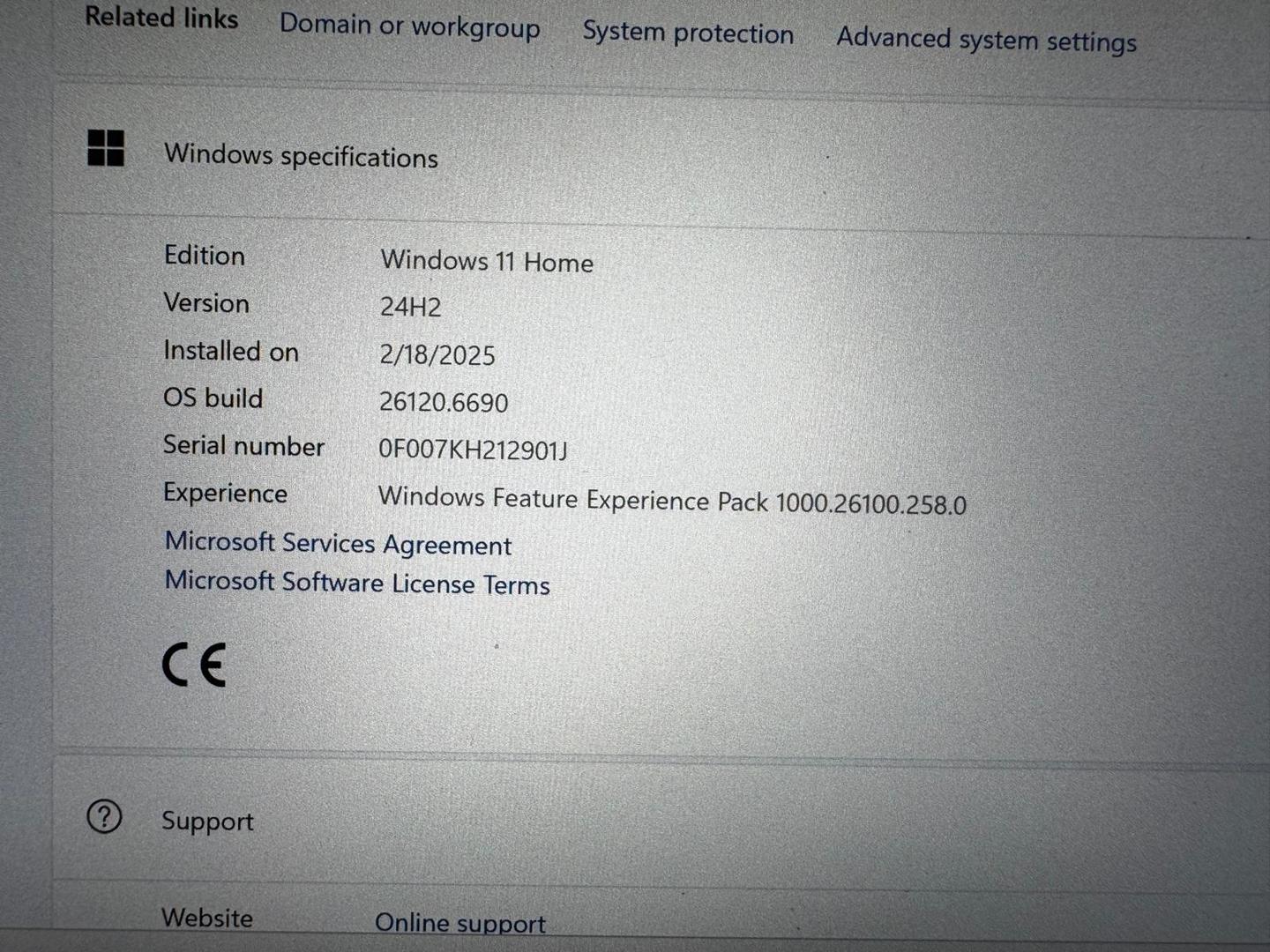Click the Version label
The image size is (1270, 952).
point(206,303)
